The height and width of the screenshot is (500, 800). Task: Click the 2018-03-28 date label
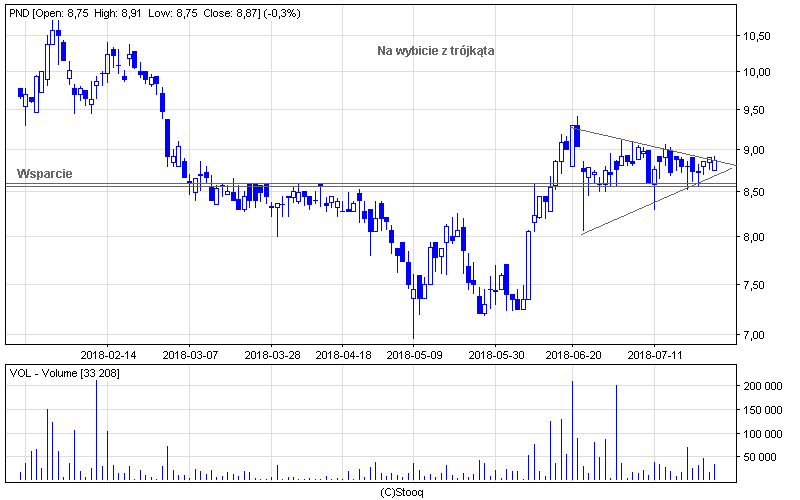click(272, 355)
